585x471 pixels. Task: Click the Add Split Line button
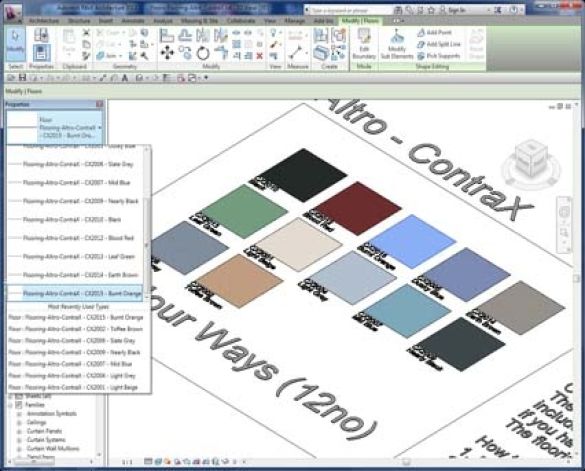point(439,44)
